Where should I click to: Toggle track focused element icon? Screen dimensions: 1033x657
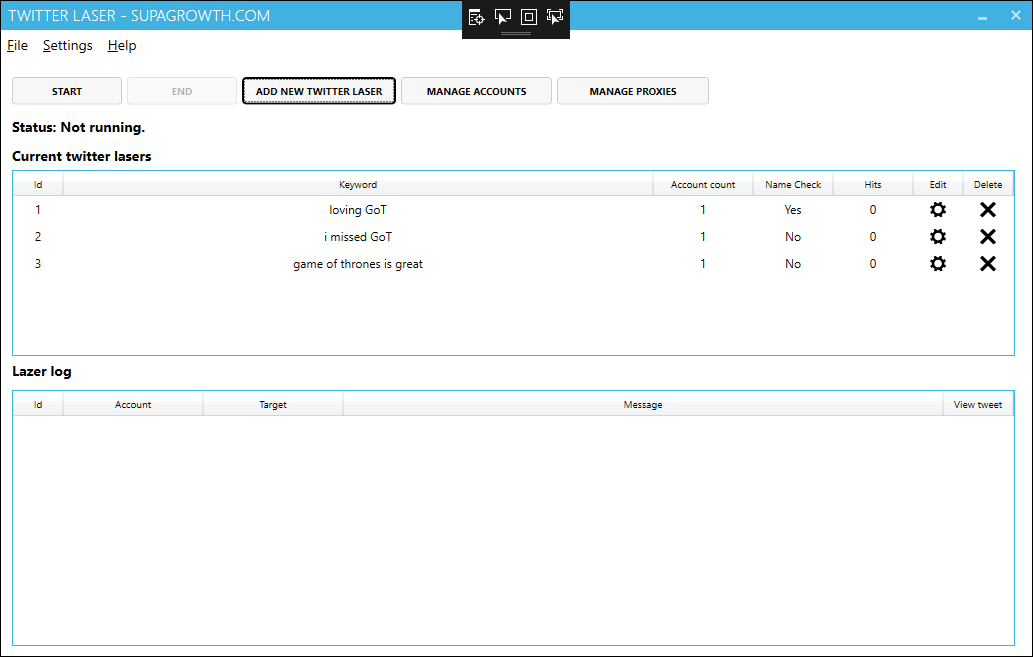tap(555, 17)
